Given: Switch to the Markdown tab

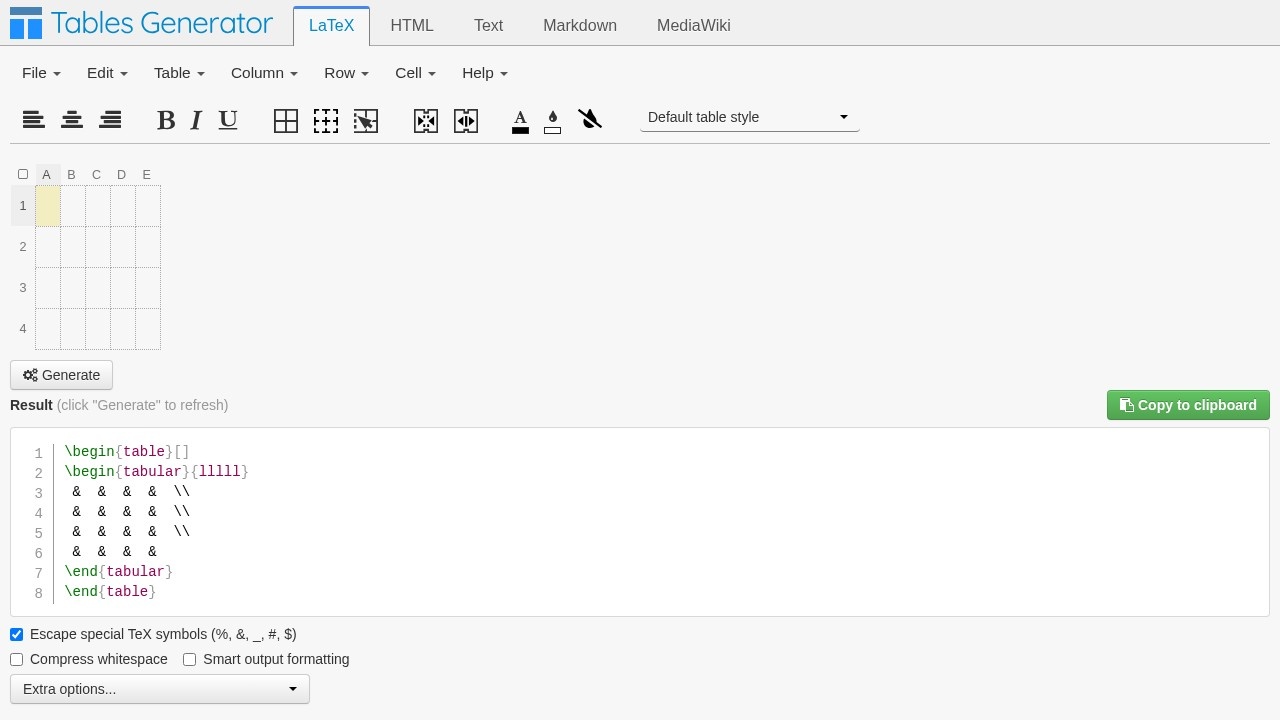Looking at the screenshot, I should point(580,26).
